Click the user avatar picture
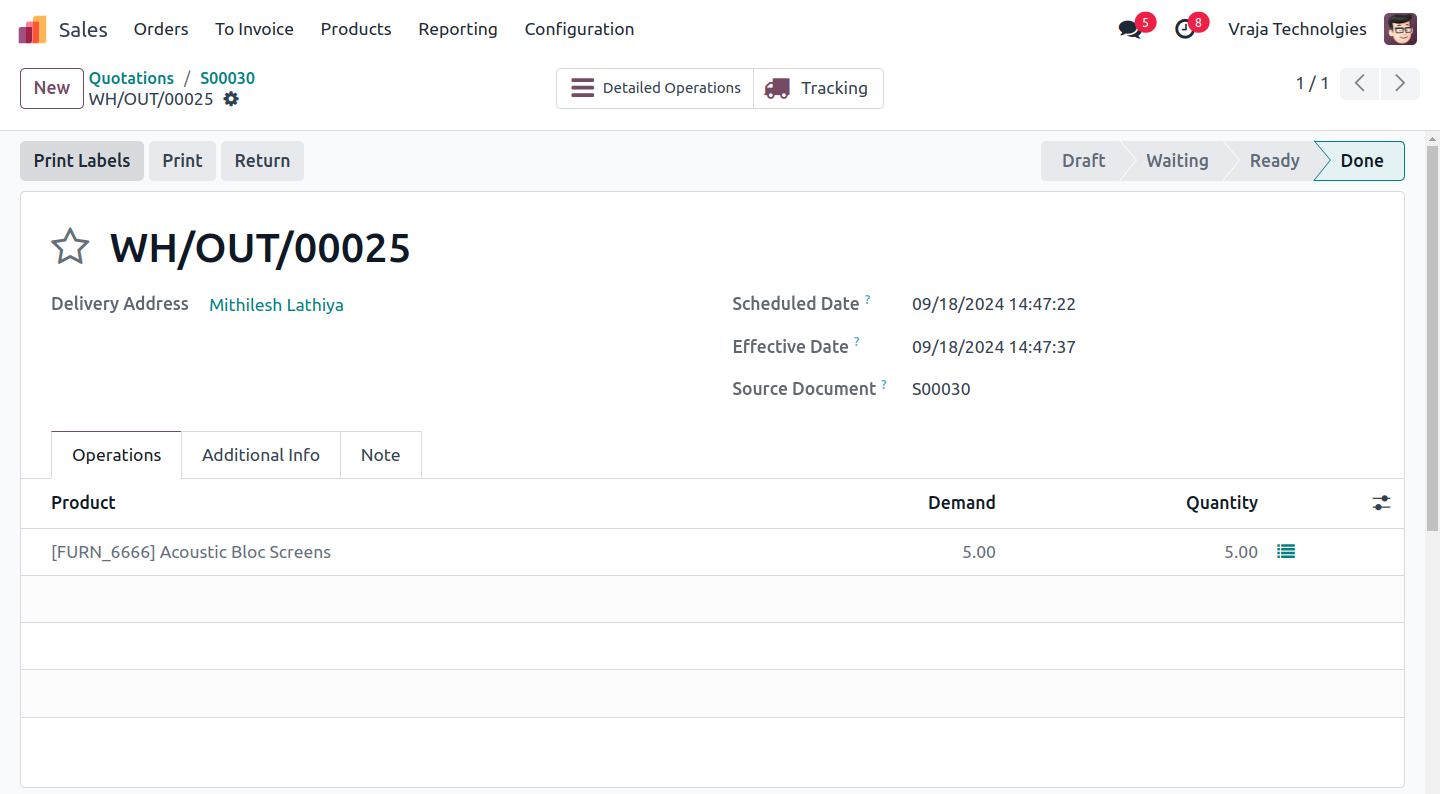 (1400, 29)
